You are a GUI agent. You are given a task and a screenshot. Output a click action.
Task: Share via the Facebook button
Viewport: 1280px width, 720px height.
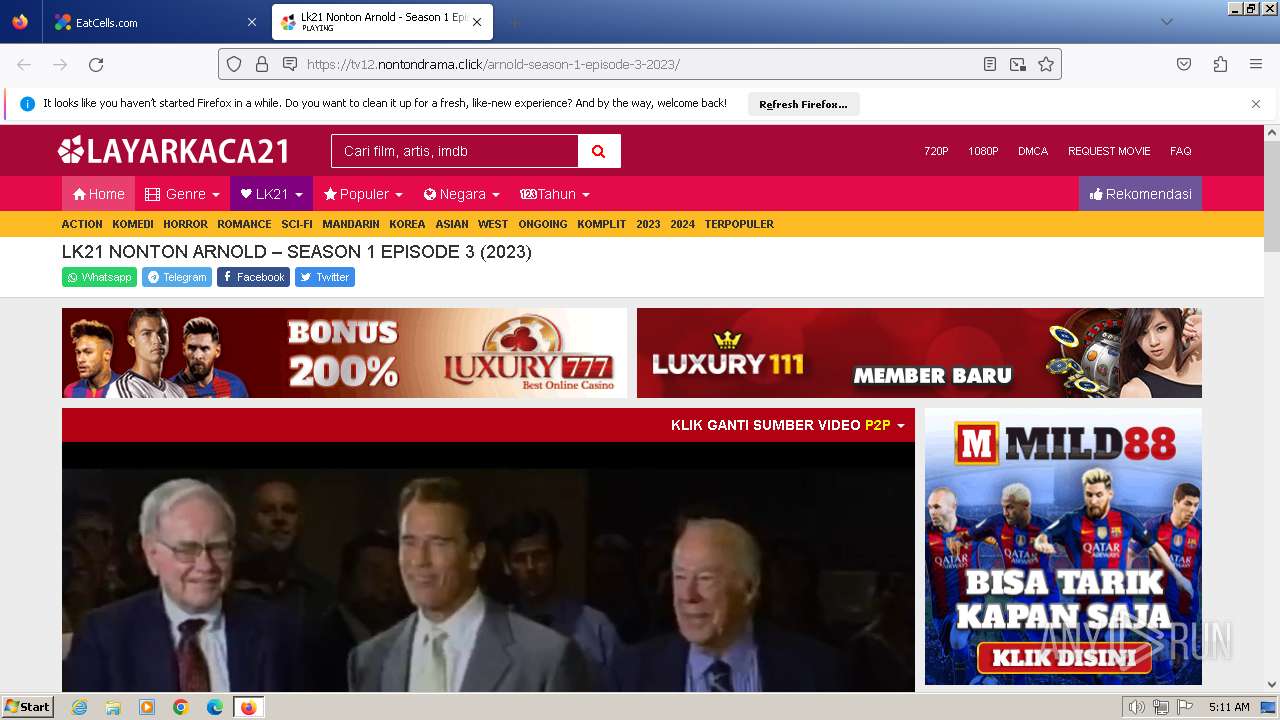tap(253, 277)
